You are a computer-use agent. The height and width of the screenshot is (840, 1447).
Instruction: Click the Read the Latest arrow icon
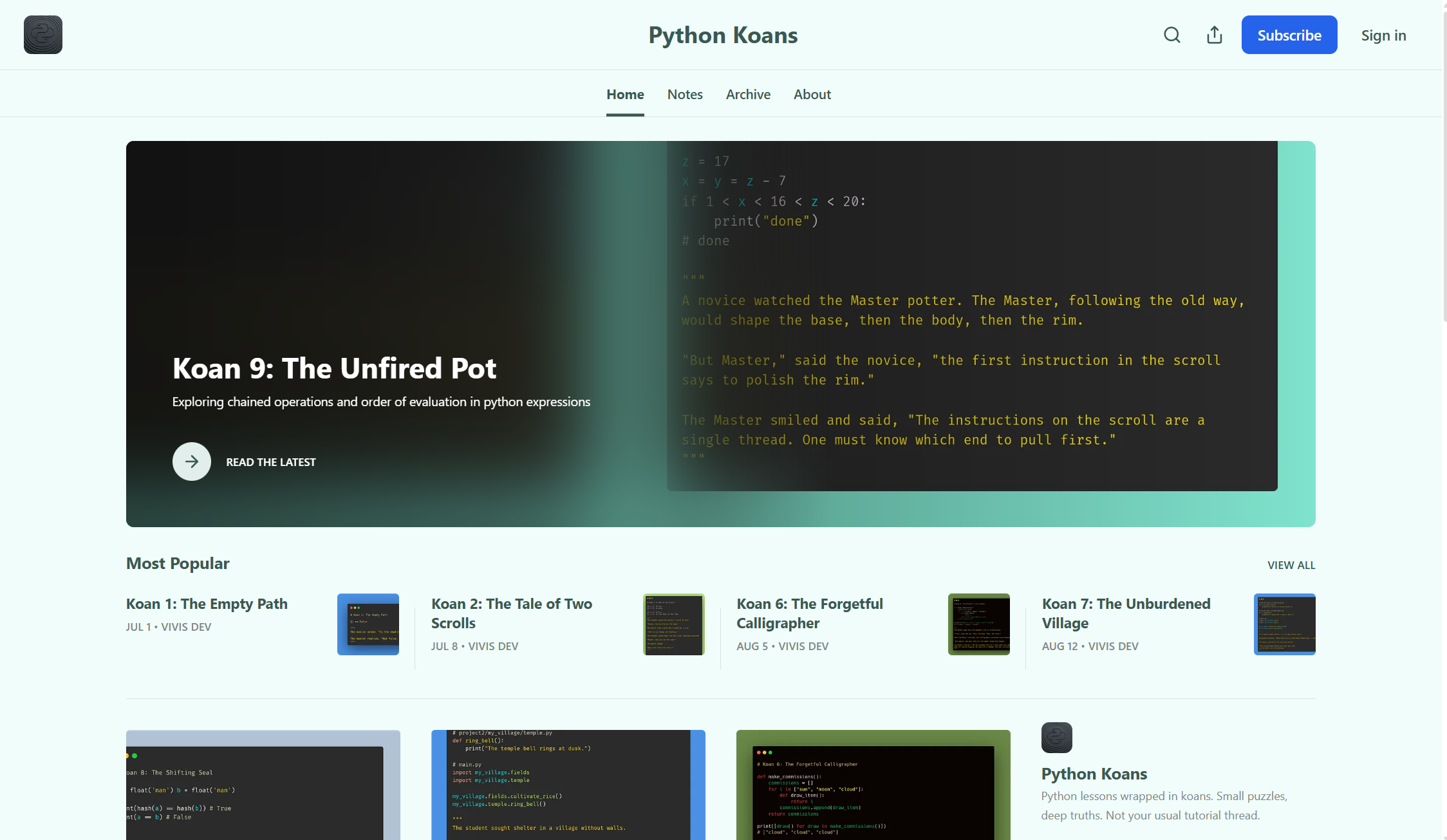pos(192,462)
